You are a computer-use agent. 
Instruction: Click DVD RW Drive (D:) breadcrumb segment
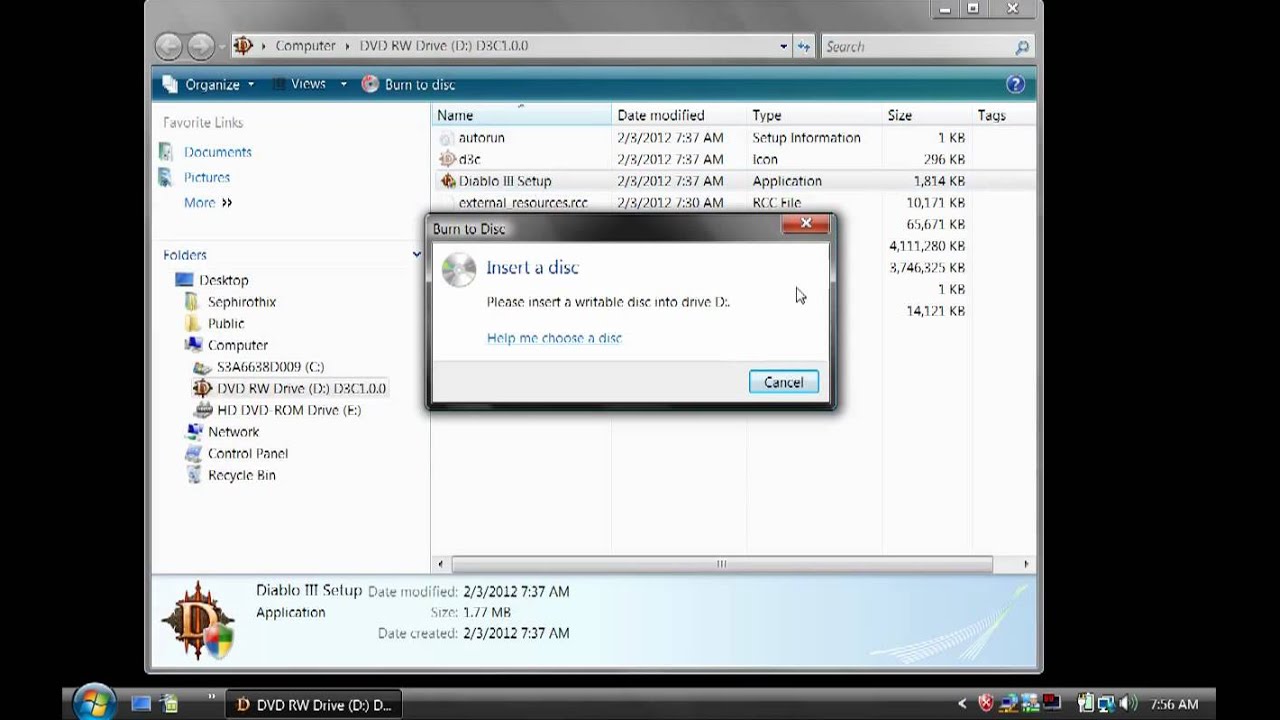444,46
